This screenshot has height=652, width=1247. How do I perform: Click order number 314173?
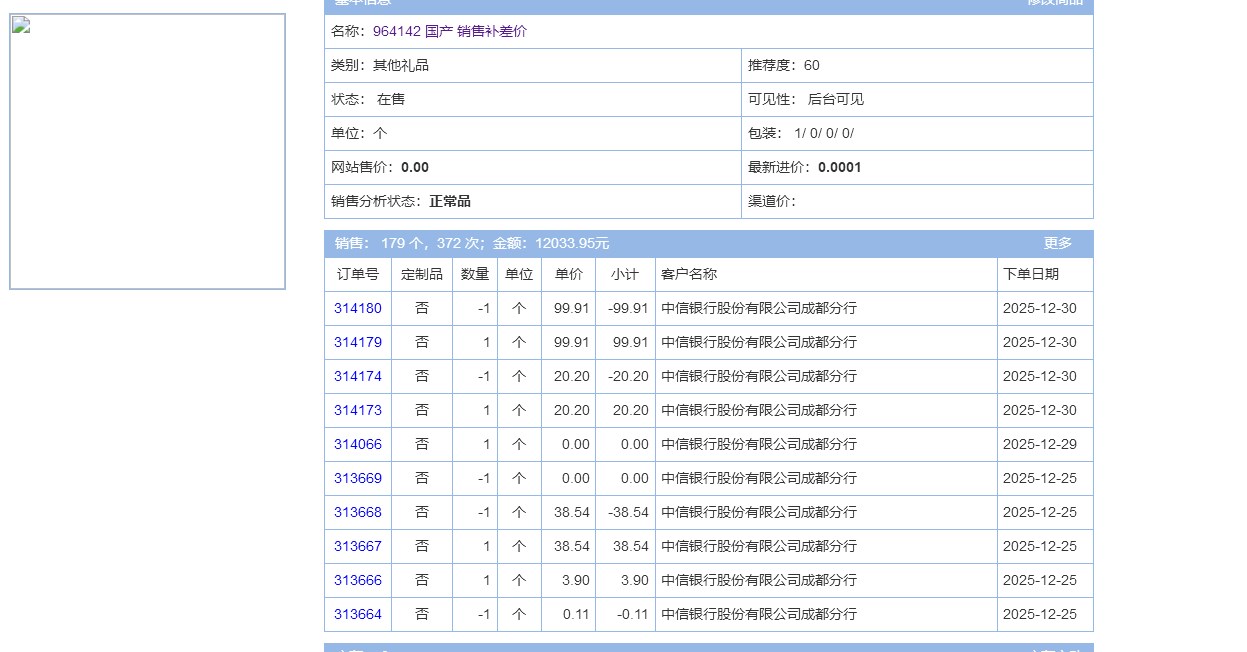pyautogui.click(x=357, y=410)
